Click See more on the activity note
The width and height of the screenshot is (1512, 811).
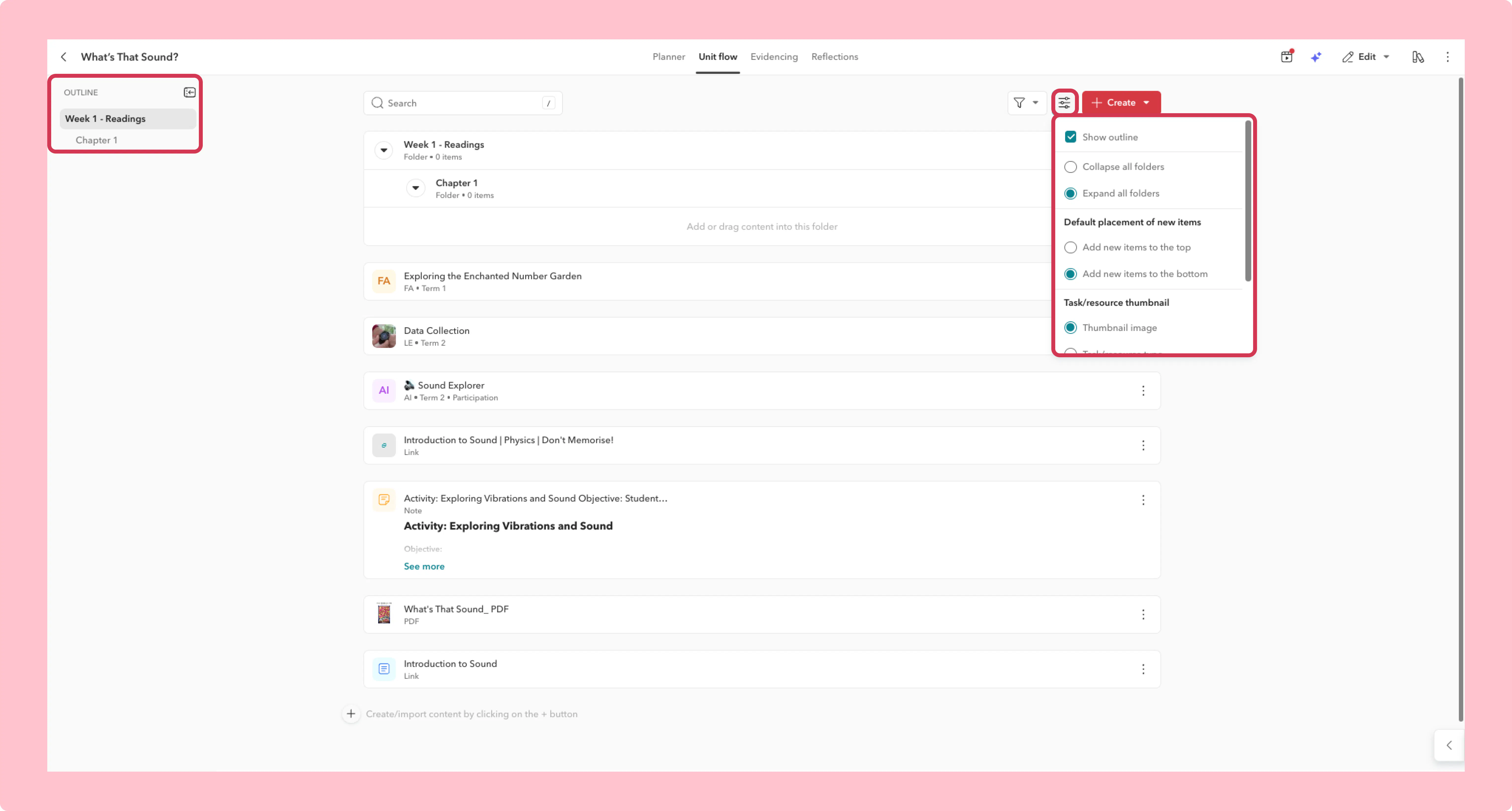point(424,566)
